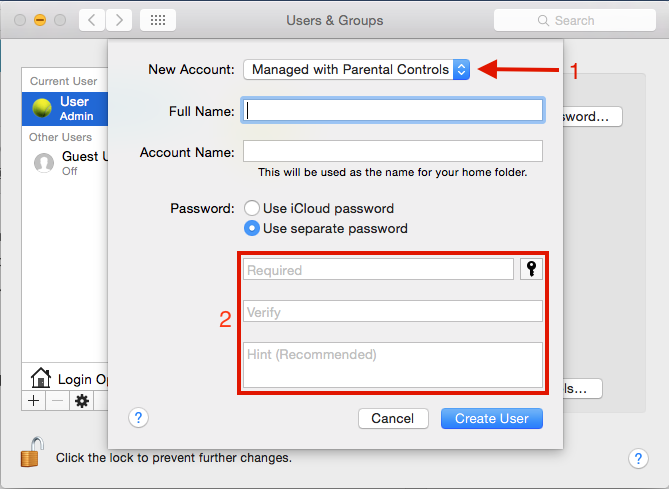The image size is (669, 489).
Task: Select Use separate password option
Action: pyautogui.click(x=326, y=228)
